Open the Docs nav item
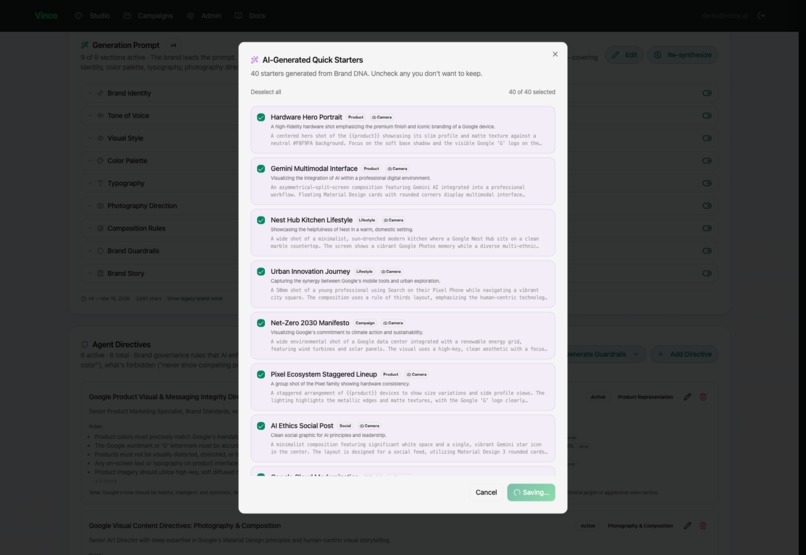This screenshot has width=806, height=555. pyautogui.click(x=250, y=16)
